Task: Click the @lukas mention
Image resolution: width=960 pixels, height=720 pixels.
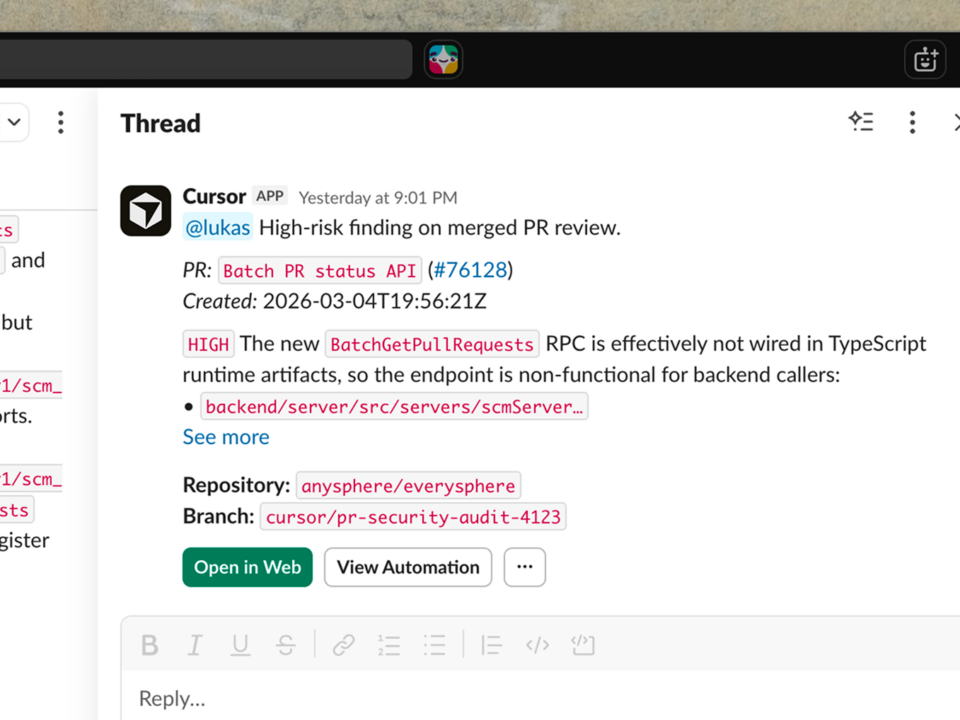Action: click(x=217, y=228)
